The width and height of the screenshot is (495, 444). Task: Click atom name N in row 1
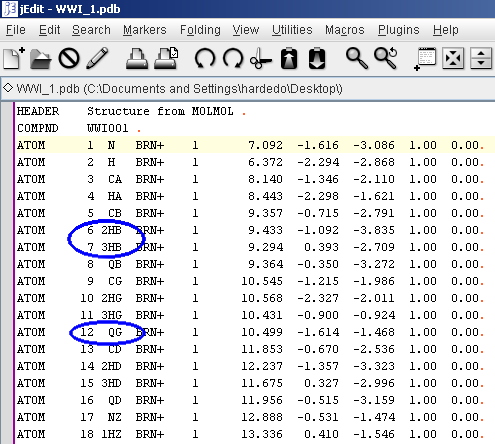pyautogui.click(x=111, y=145)
